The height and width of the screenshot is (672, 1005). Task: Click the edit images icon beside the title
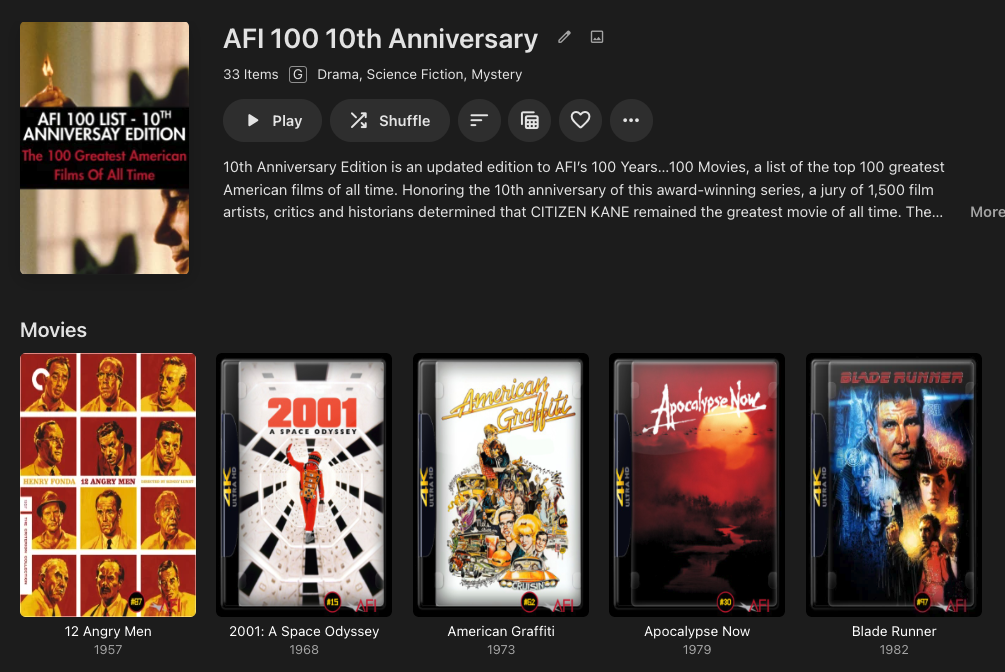(x=597, y=37)
